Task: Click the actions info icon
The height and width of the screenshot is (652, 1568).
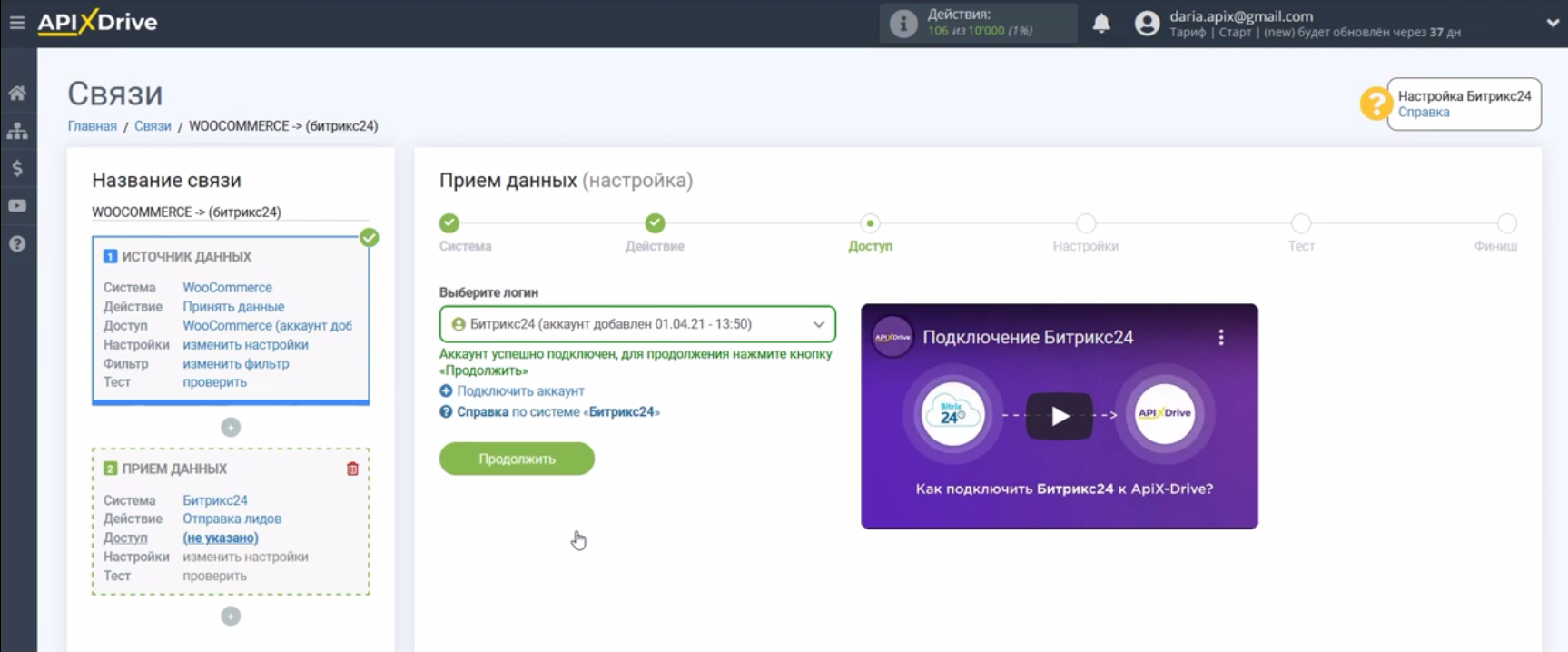Action: pos(902,24)
